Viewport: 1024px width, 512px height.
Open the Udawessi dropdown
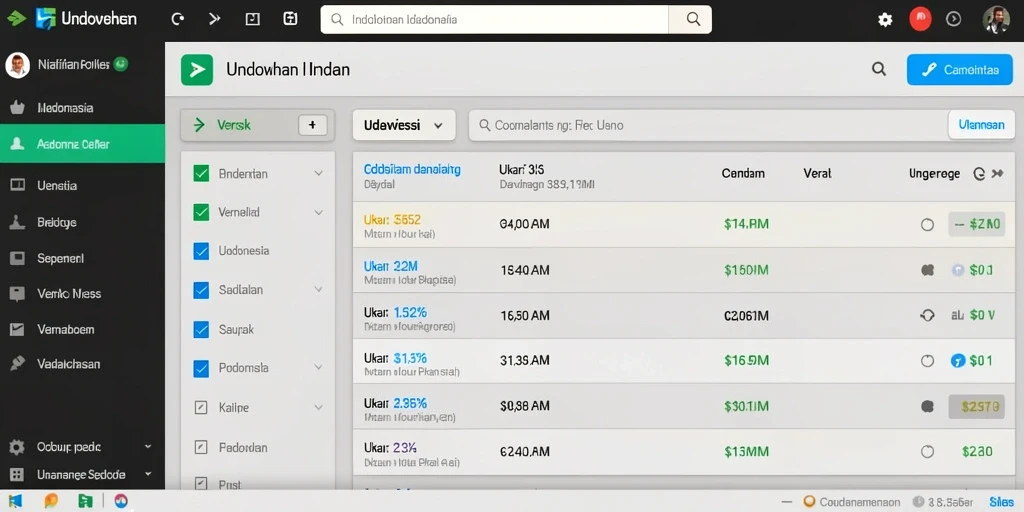coord(404,125)
